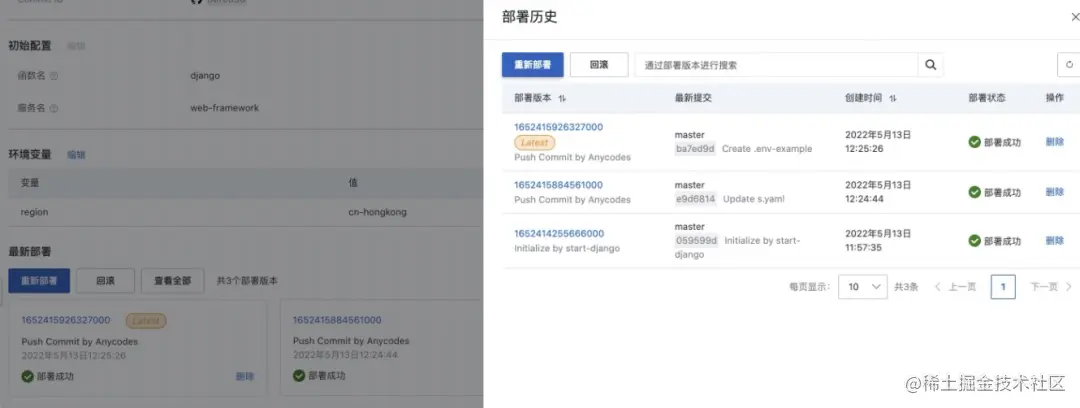Viewport: 1080px width, 408px height.
Task: Click commit hash ba7ed9d
Action: coord(696,149)
